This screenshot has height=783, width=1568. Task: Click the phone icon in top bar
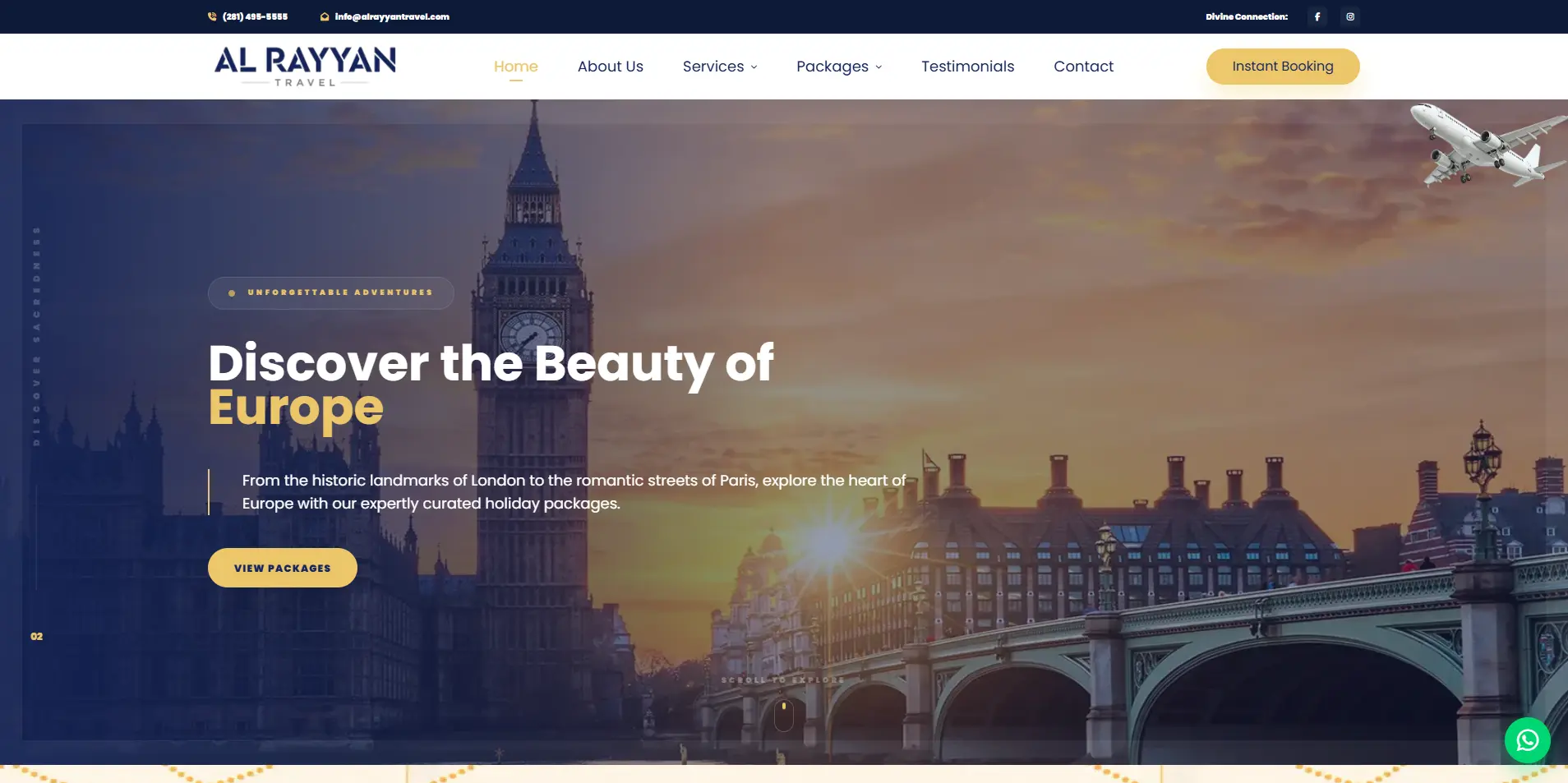pyautogui.click(x=212, y=16)
